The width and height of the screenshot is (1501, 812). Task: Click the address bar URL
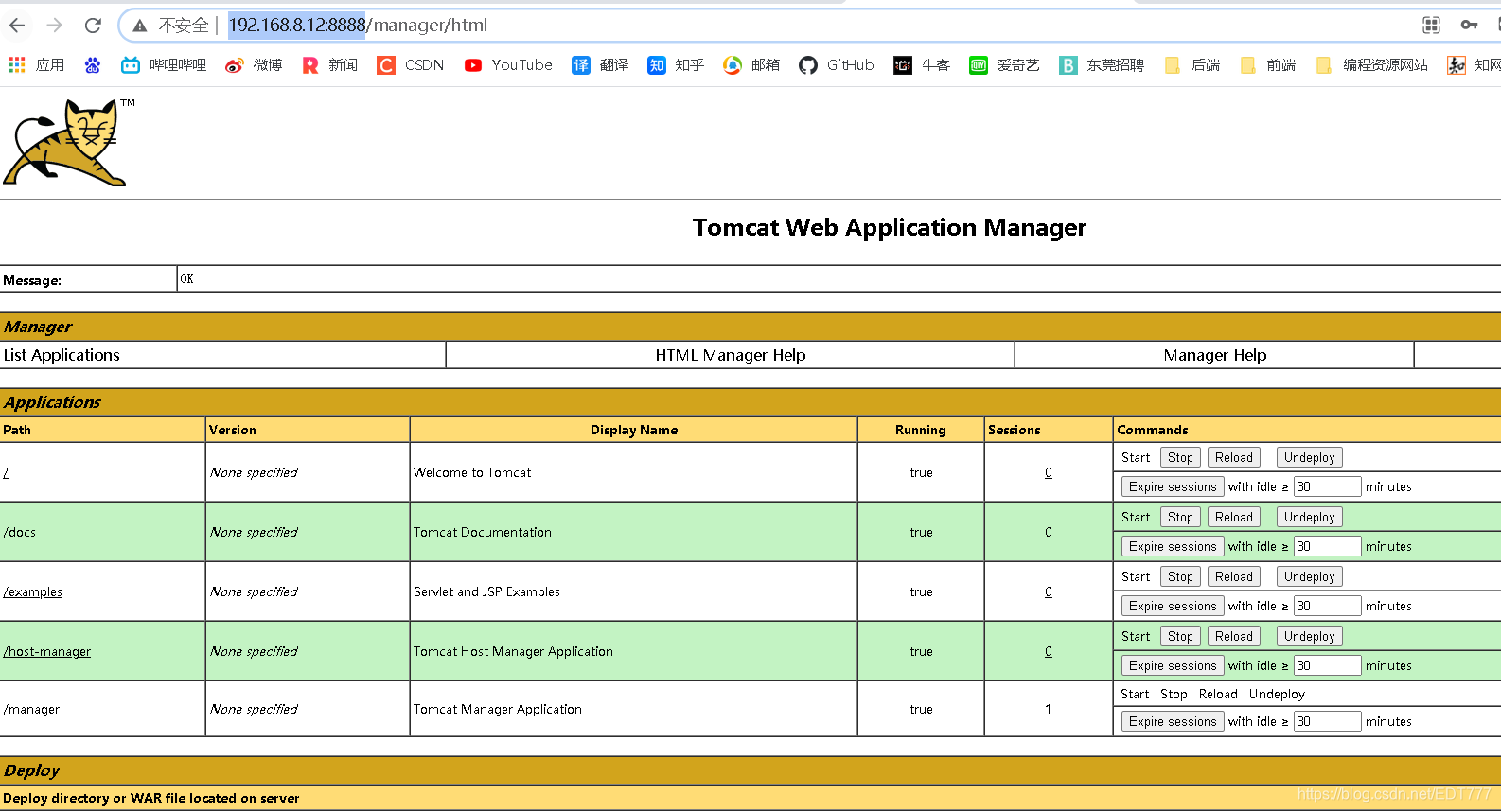[x=359, y=26]
